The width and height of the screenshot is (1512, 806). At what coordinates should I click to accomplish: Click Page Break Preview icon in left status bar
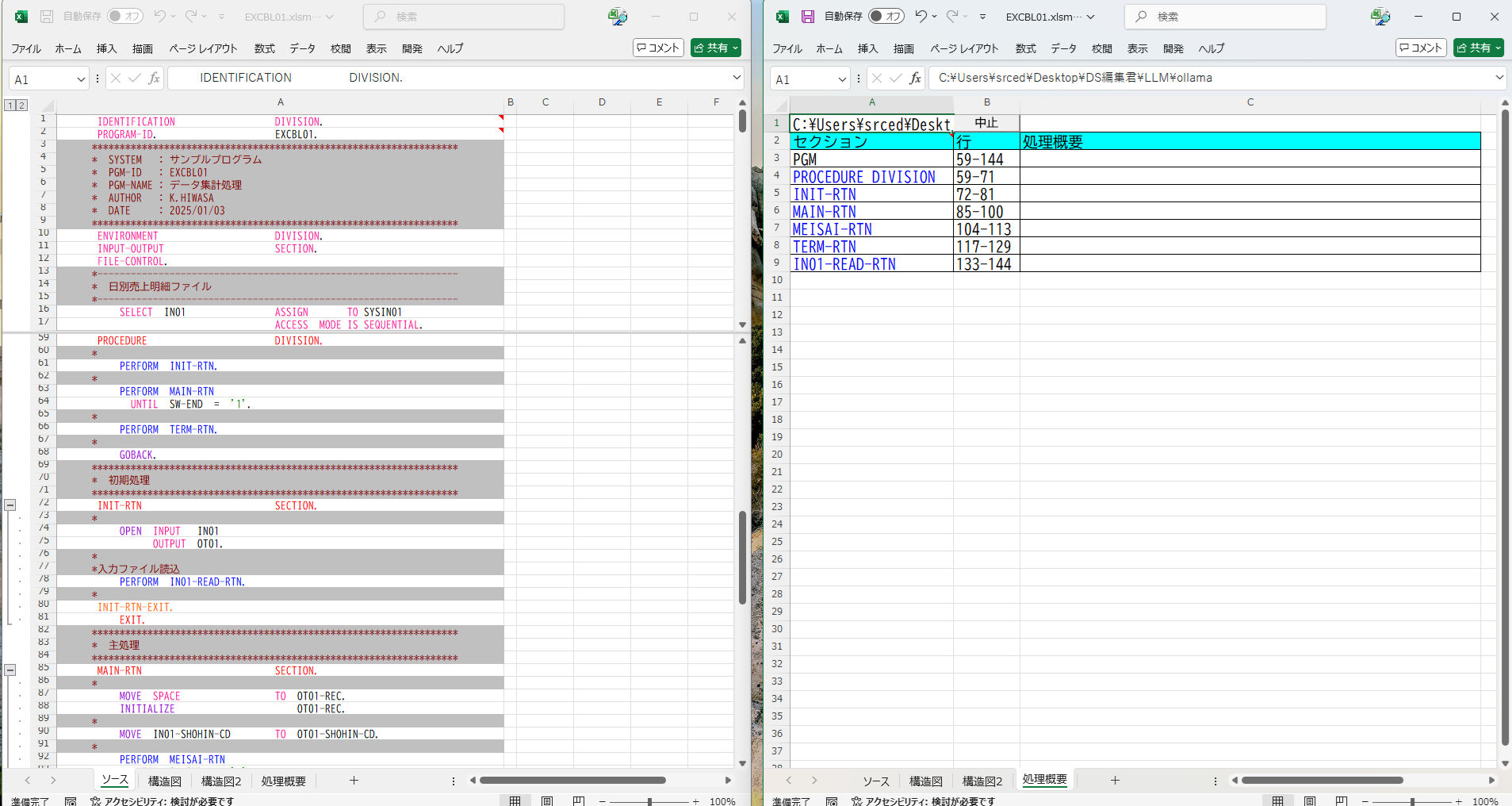(579, 801)
